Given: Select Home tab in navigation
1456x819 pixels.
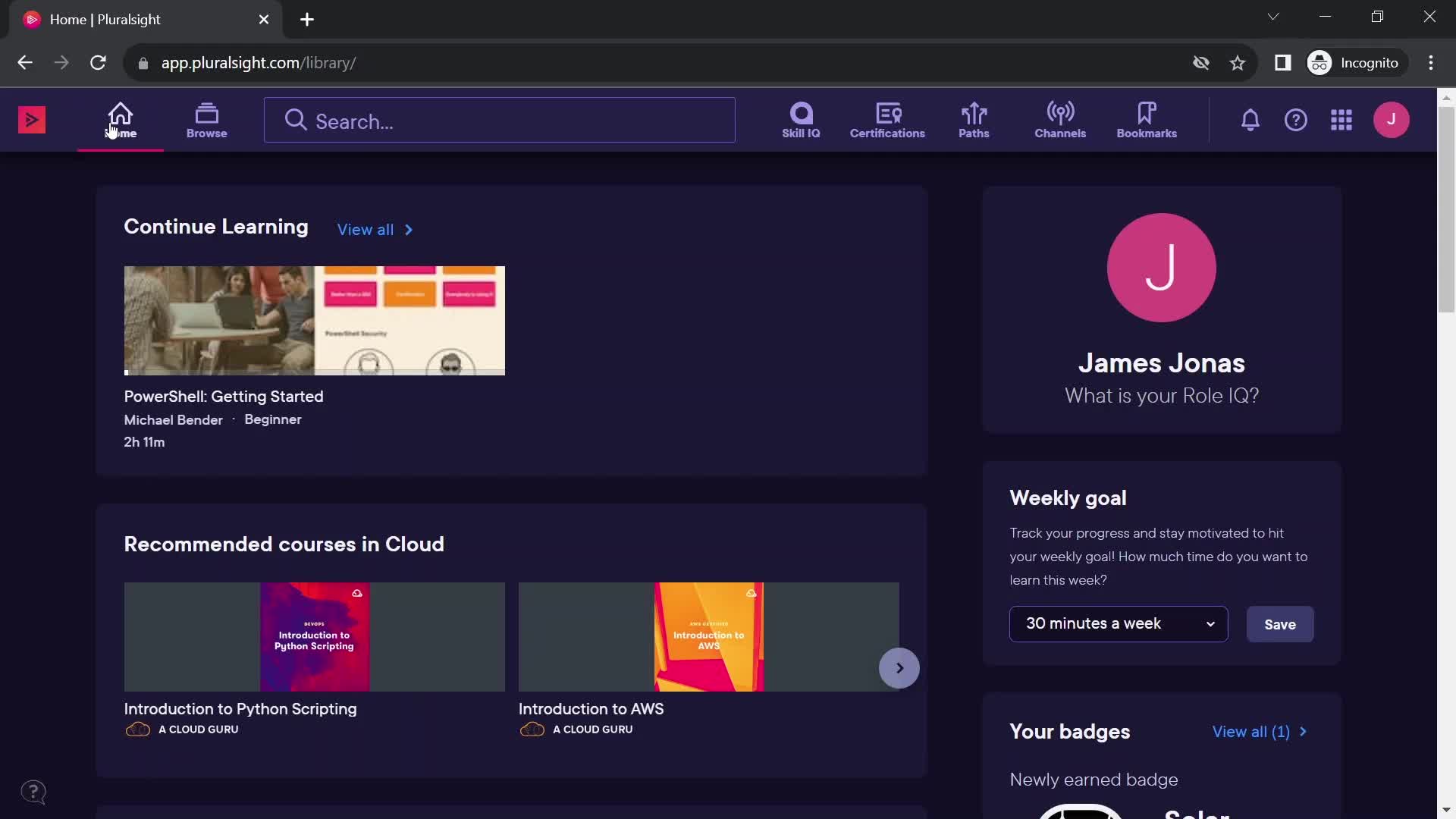Looking at the screenshot, I should tap(120, 118).
